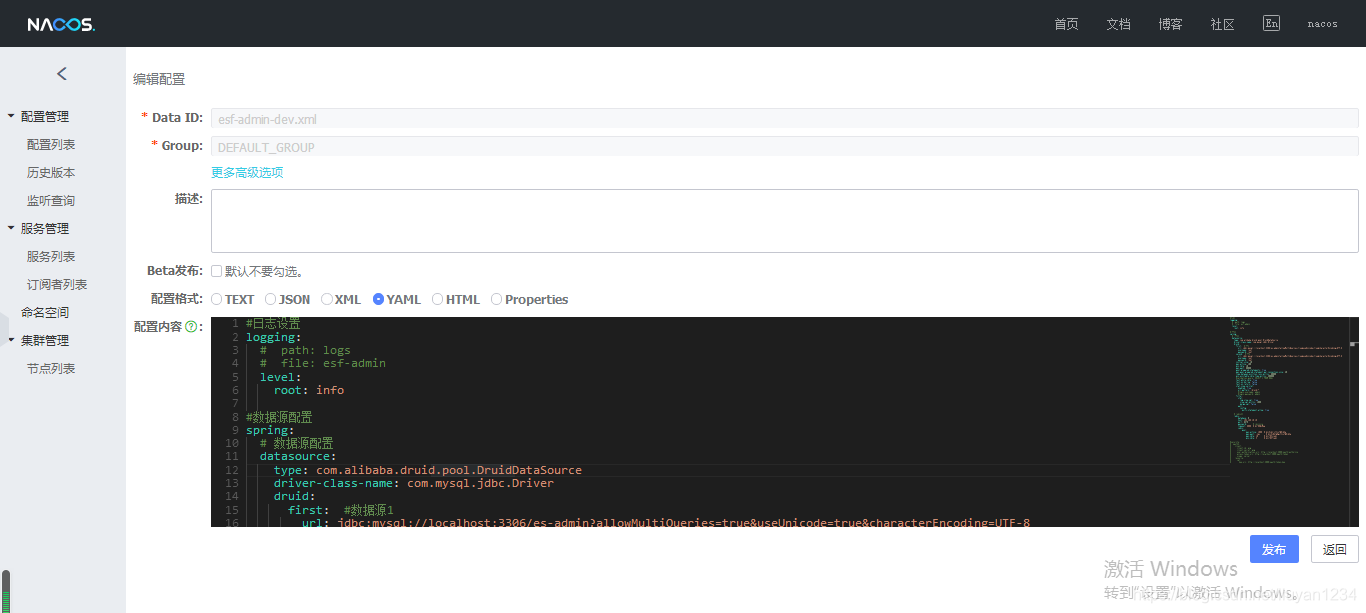The height and width of the screenshot is (613, 1366).
Task: Click the 'logging:' line in editor
Action: [x=273, y=337]
